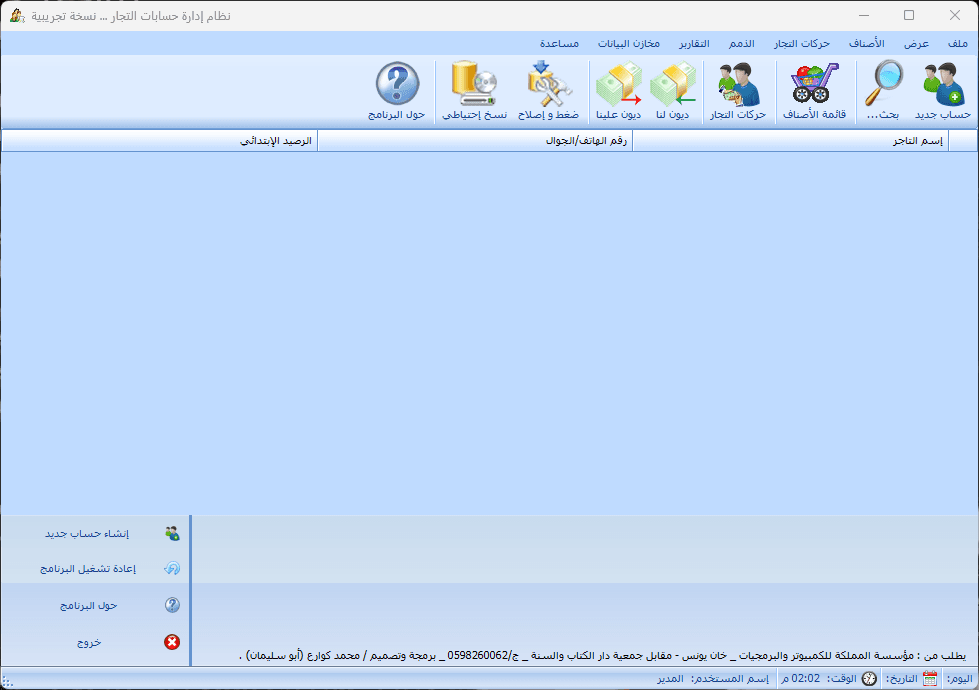Screen dimensions: 979x690
Task: Click the clock icon in status bar
Action: 869,678
